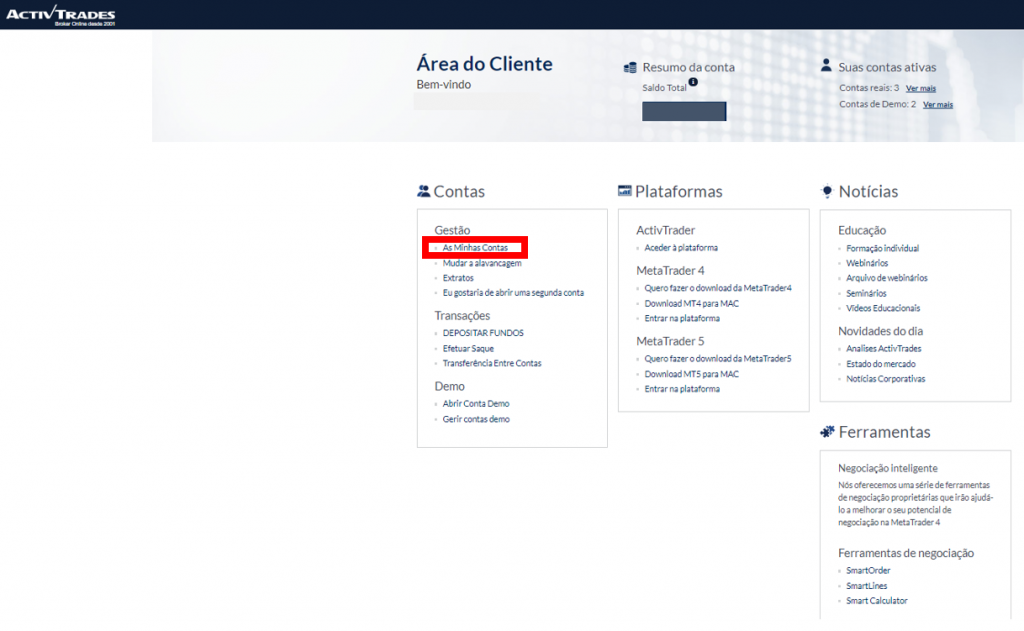This screenshot has width=1024, height=631.
Task: Open Estado do mercado
Action: [x=881, y=364]
